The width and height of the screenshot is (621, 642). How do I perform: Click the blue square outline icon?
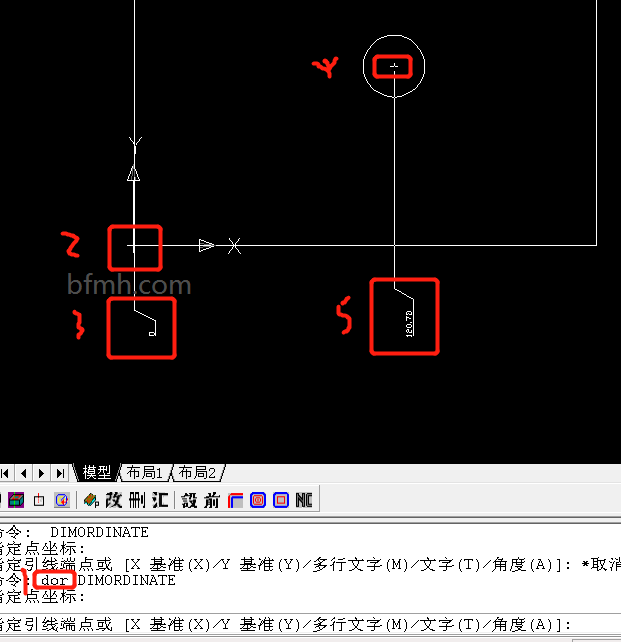pyautogui.click(x=281, y=500)
